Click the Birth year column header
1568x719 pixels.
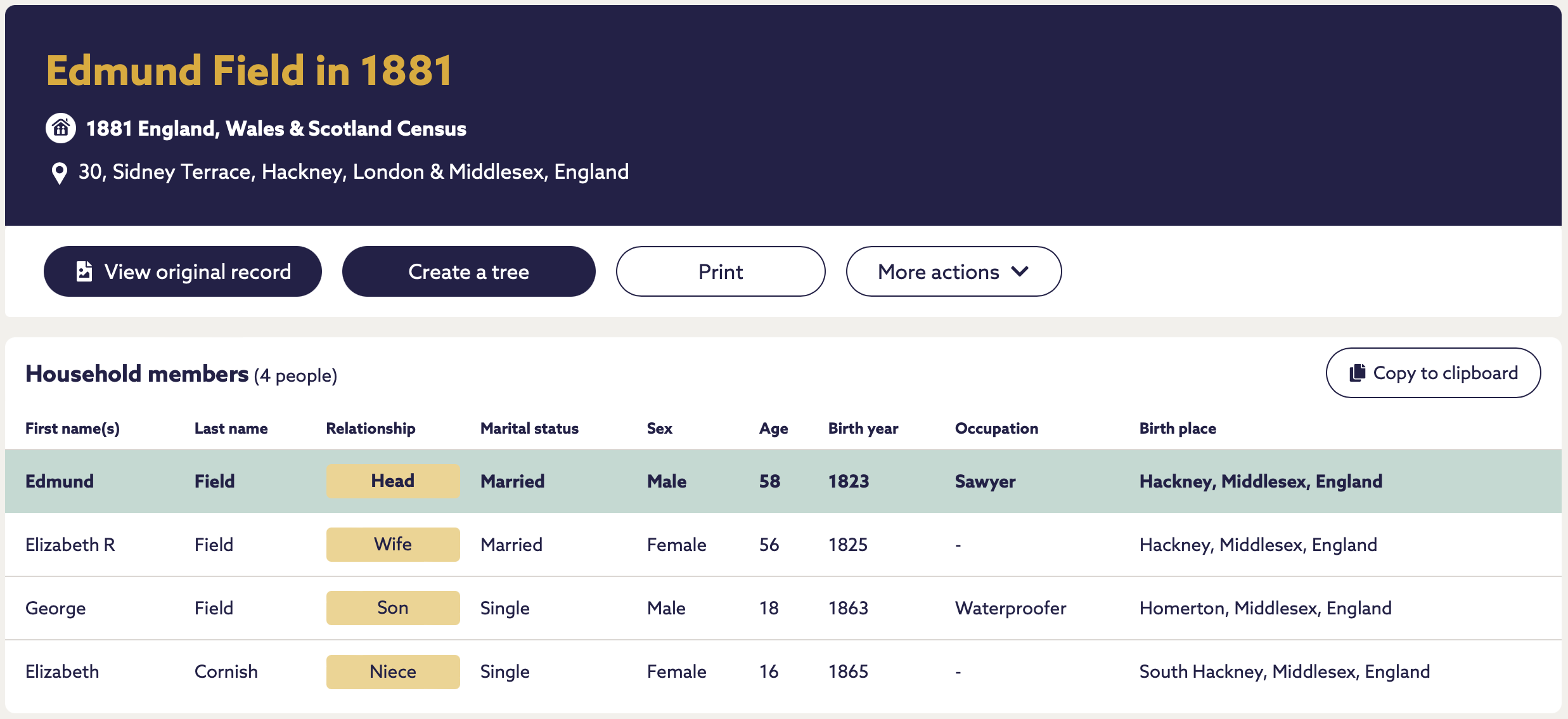[x=863, y=429]
